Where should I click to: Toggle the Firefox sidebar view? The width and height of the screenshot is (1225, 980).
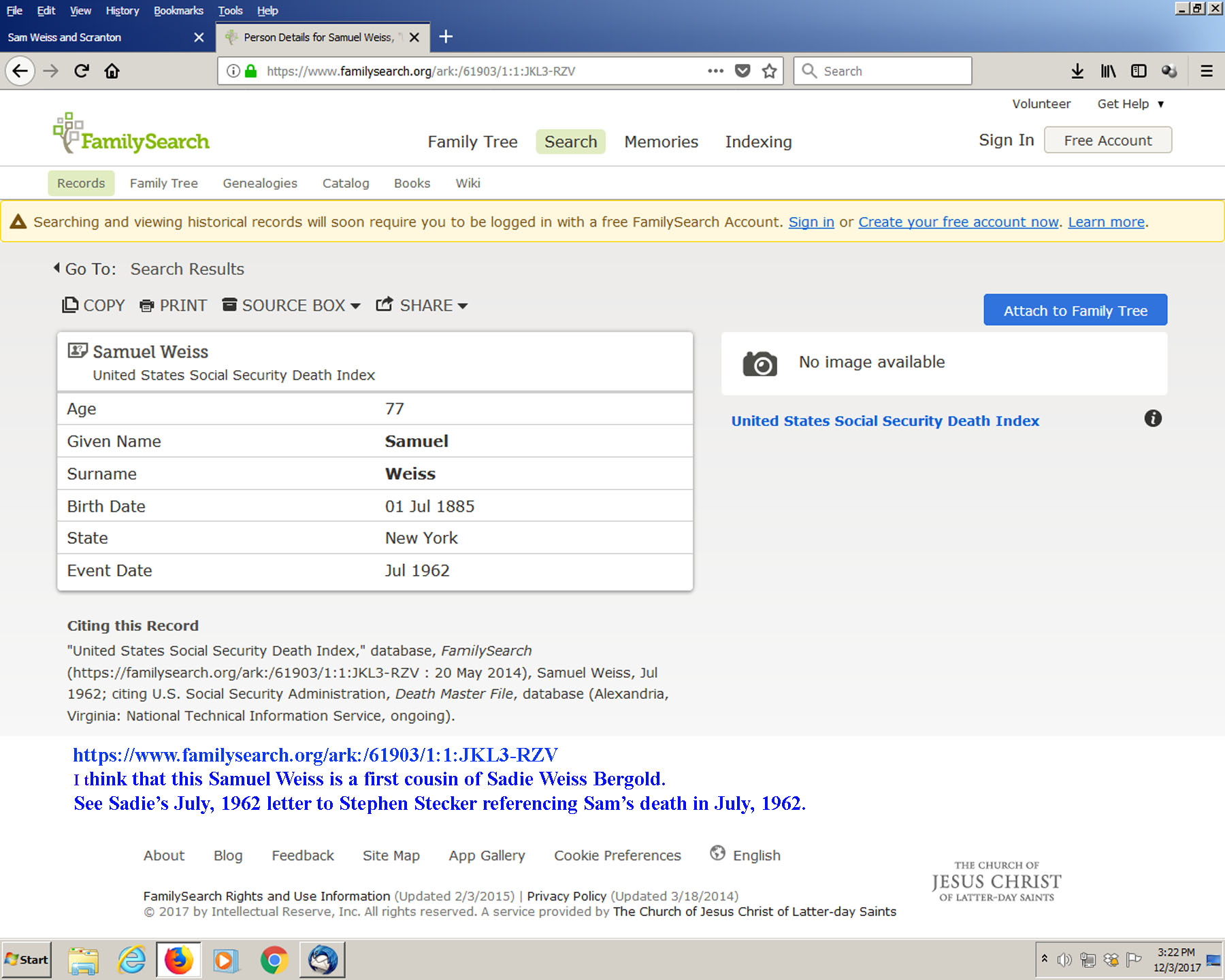pos(1139,71)
